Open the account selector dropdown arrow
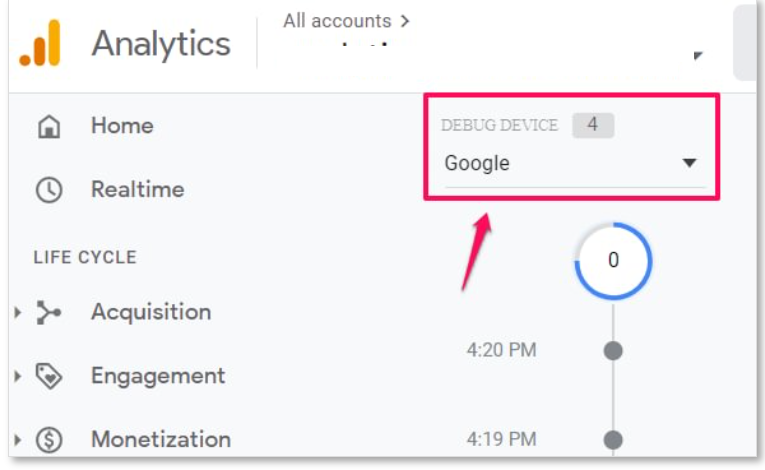Image resolution: width=765 pixels, height=470 pixels. coord(698,56)
